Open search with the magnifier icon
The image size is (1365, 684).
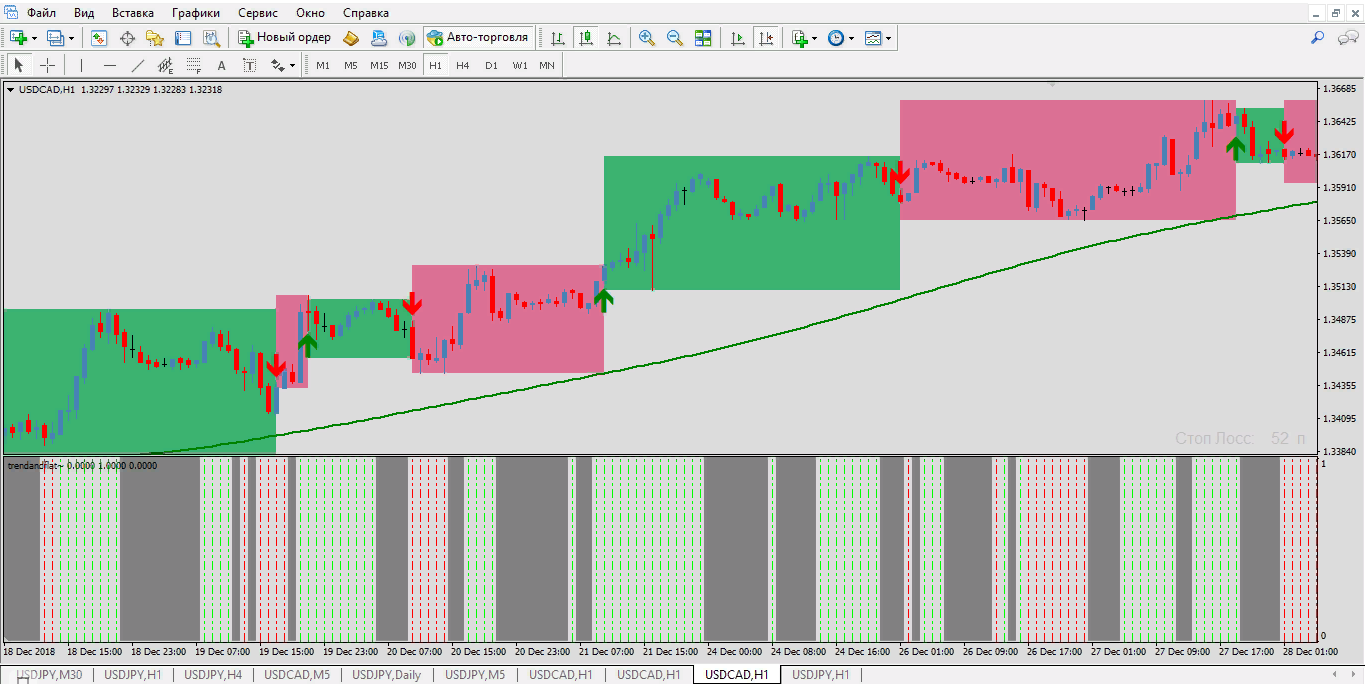[x=1318, y=38]
